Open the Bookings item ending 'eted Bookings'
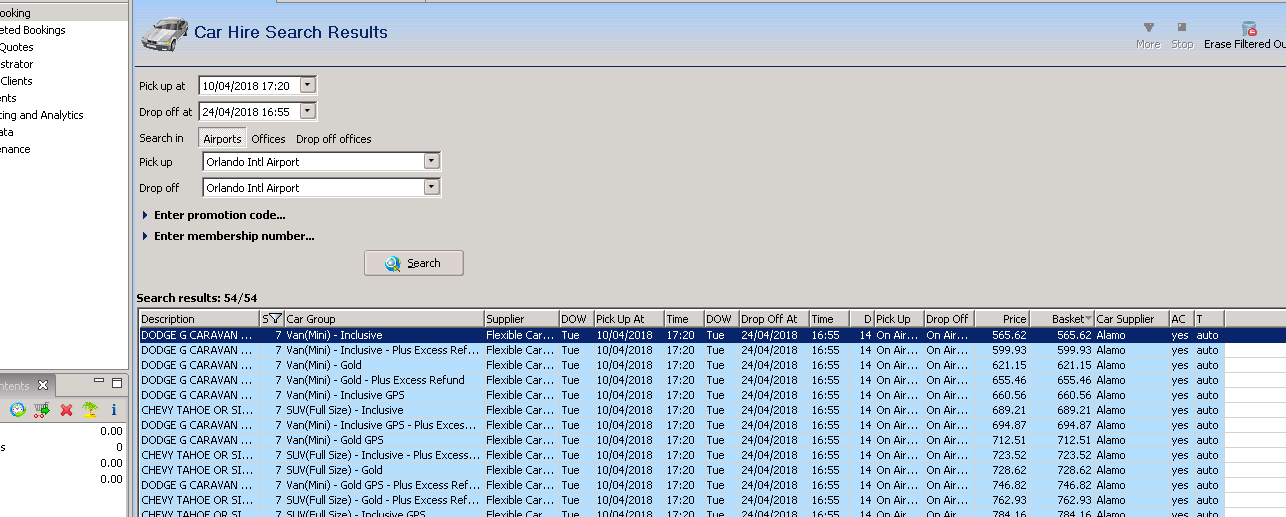The height and width of the screenshot is (517, 1286). (x=33, y=30)
